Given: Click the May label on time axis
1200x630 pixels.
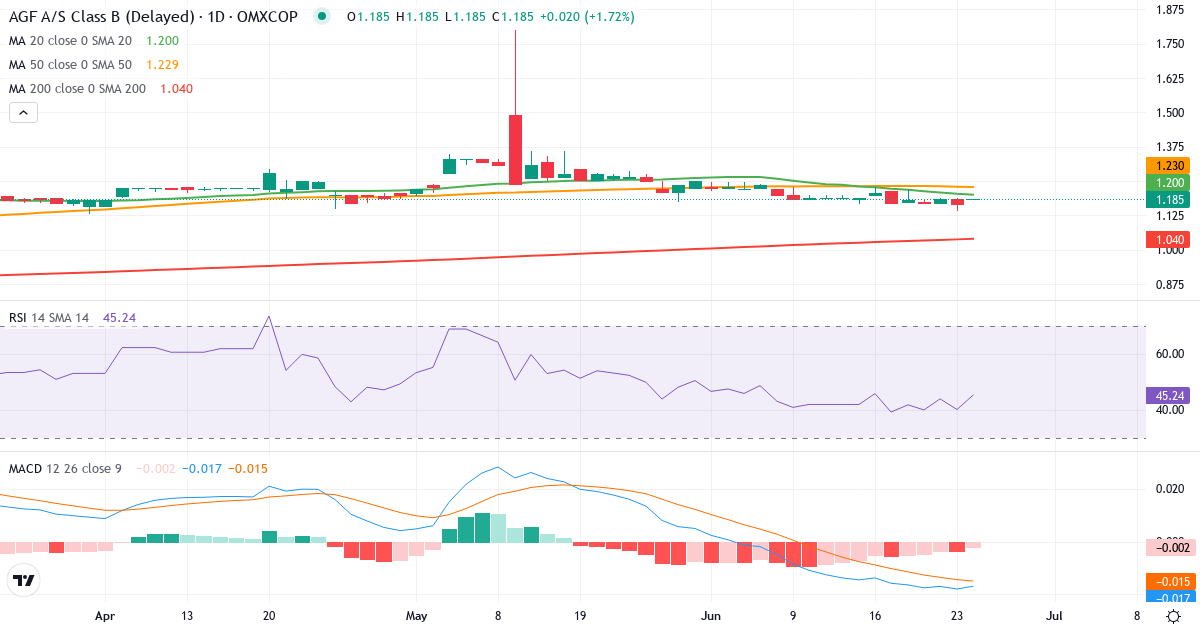Looking at the screenshot, I should tap(417, 616).
